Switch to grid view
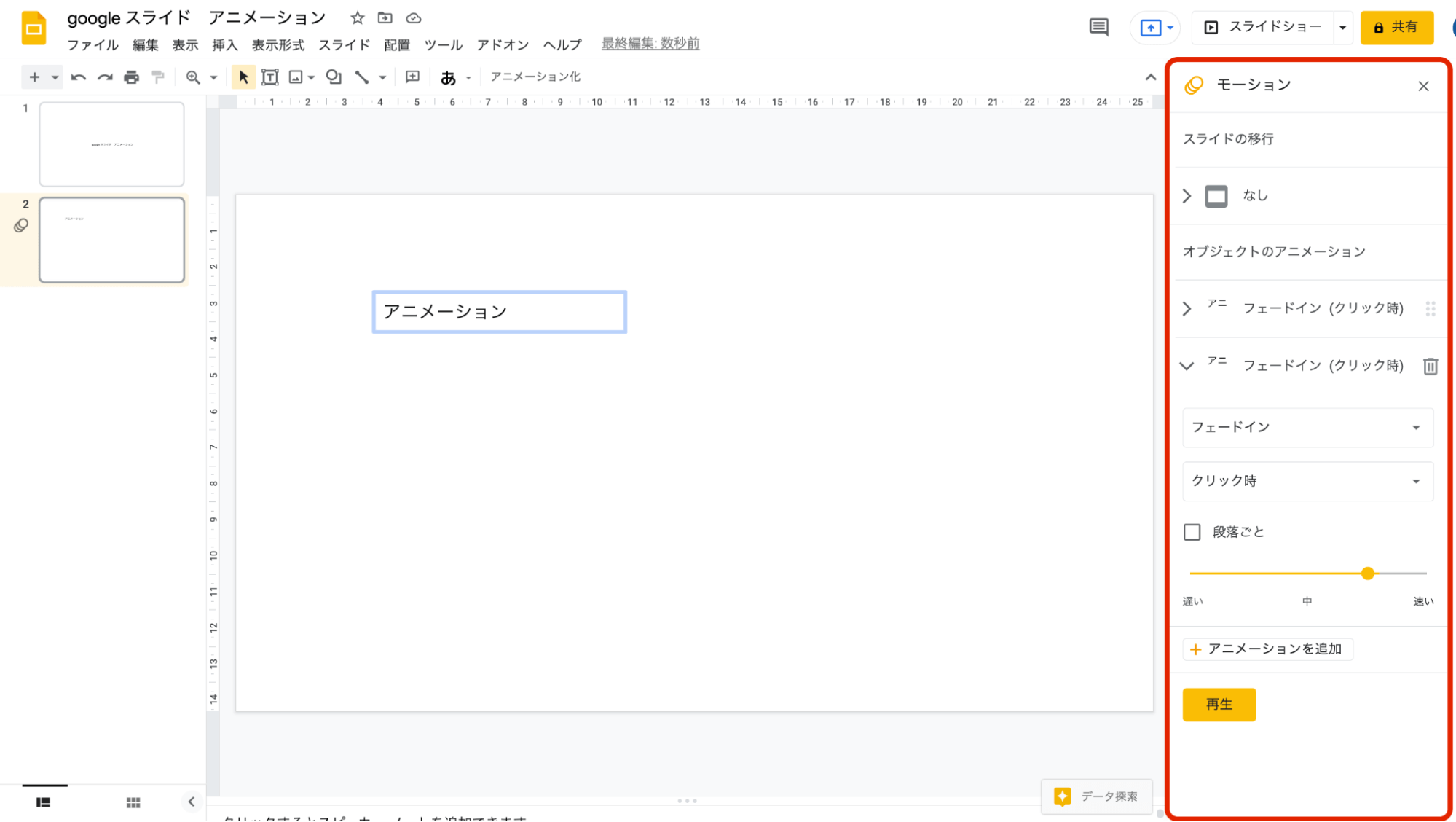1456x822 pixels. 133,802
